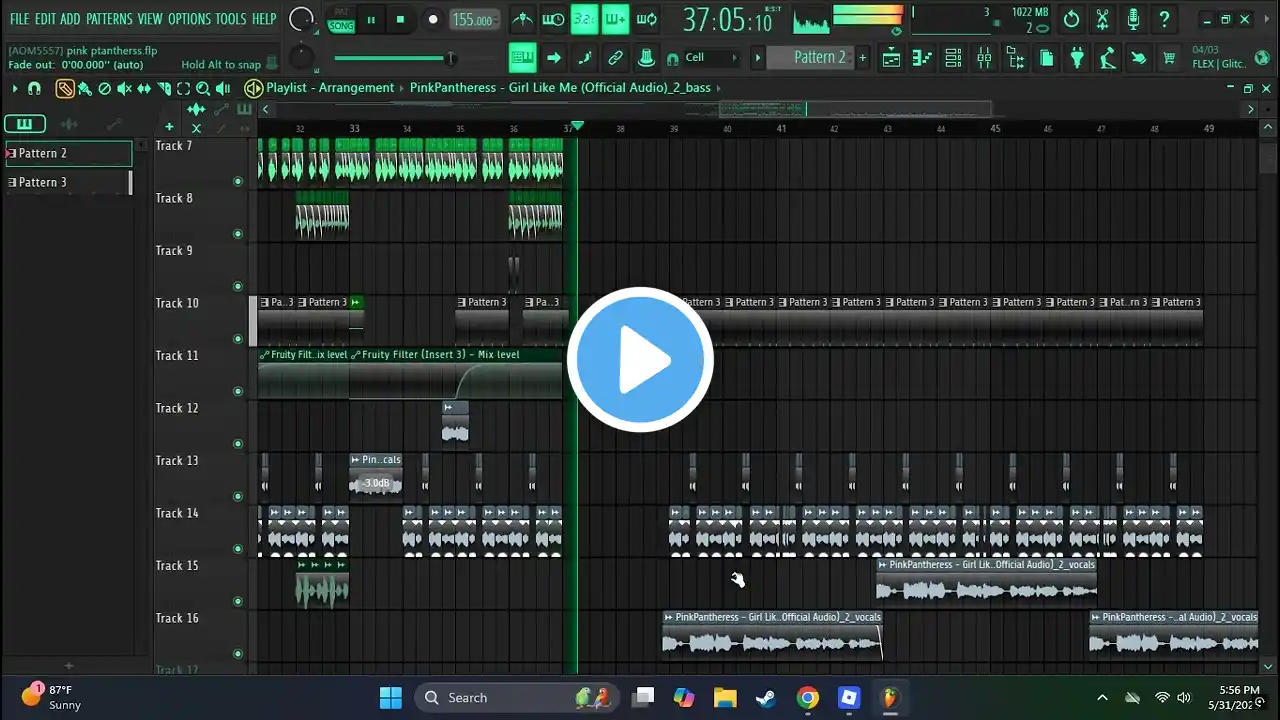Toggle the recording countdown 3.2.1

(584, 19)
